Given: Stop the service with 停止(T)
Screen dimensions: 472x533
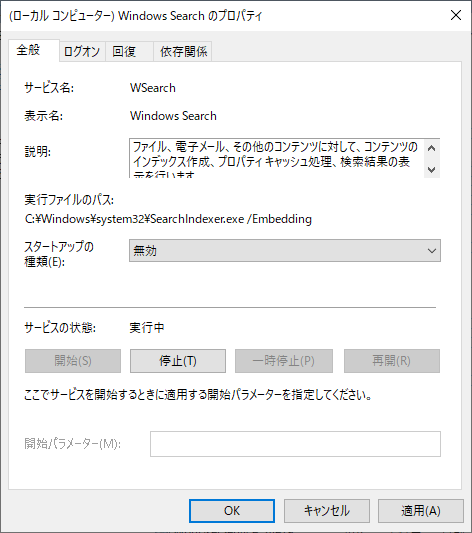Looking at the screenshot, I should click(178, 361).
